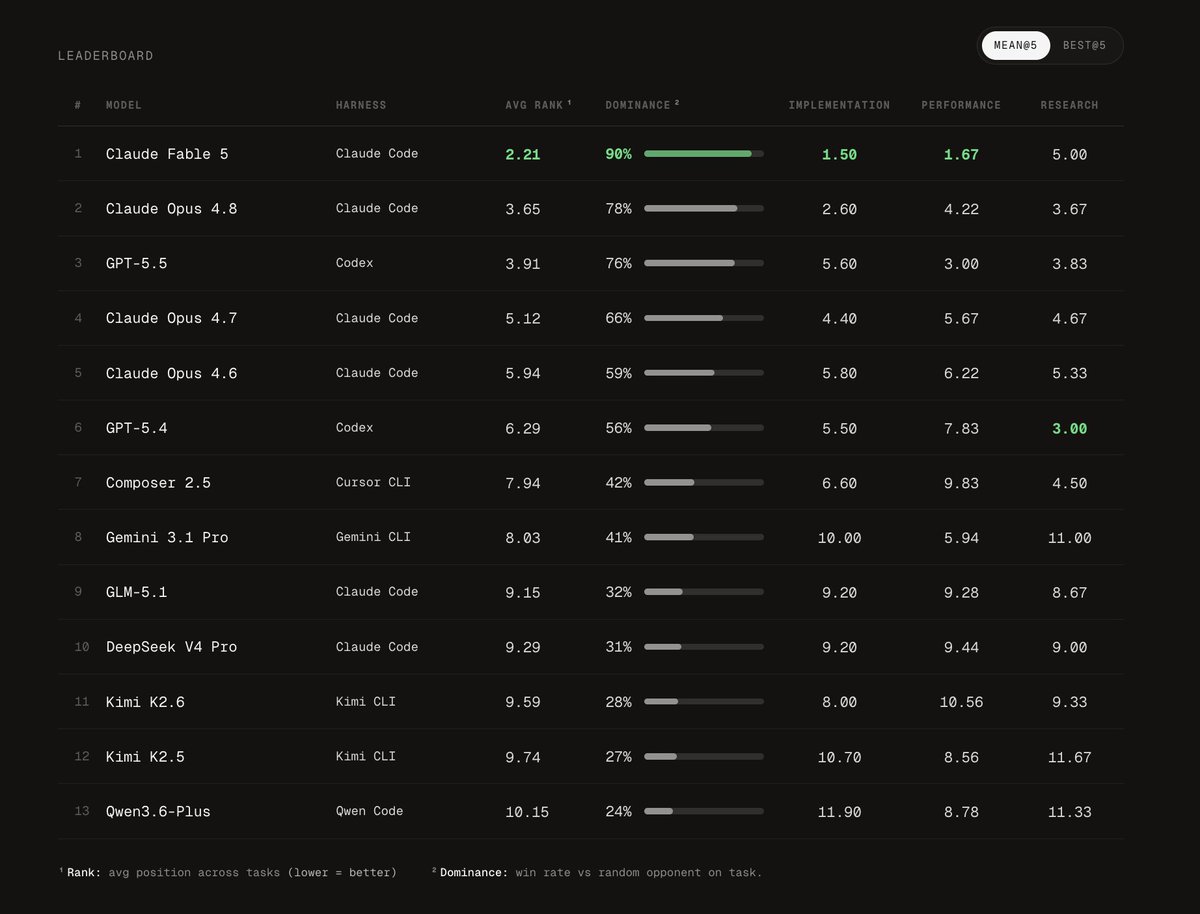Select the Claude Opus 4.8 model name
Viewport: 1200px width, 914px height.
coord(171,209)
